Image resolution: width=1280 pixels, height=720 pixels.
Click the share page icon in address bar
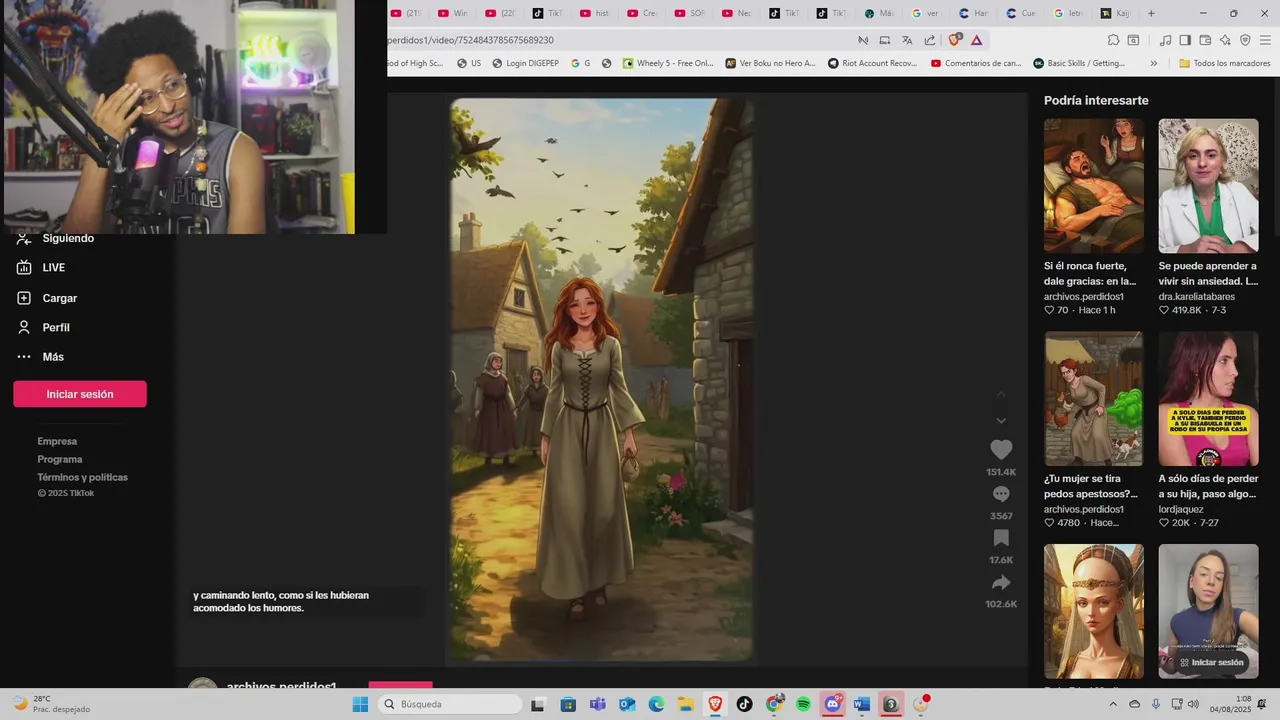click(930, 40)
